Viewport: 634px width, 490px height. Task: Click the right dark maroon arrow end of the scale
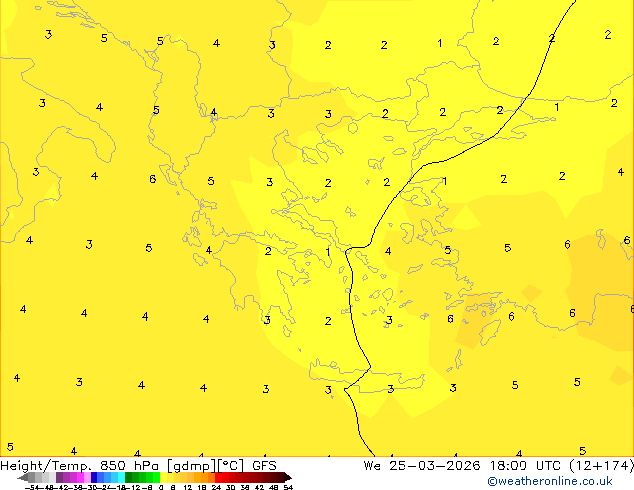(288, 477)
